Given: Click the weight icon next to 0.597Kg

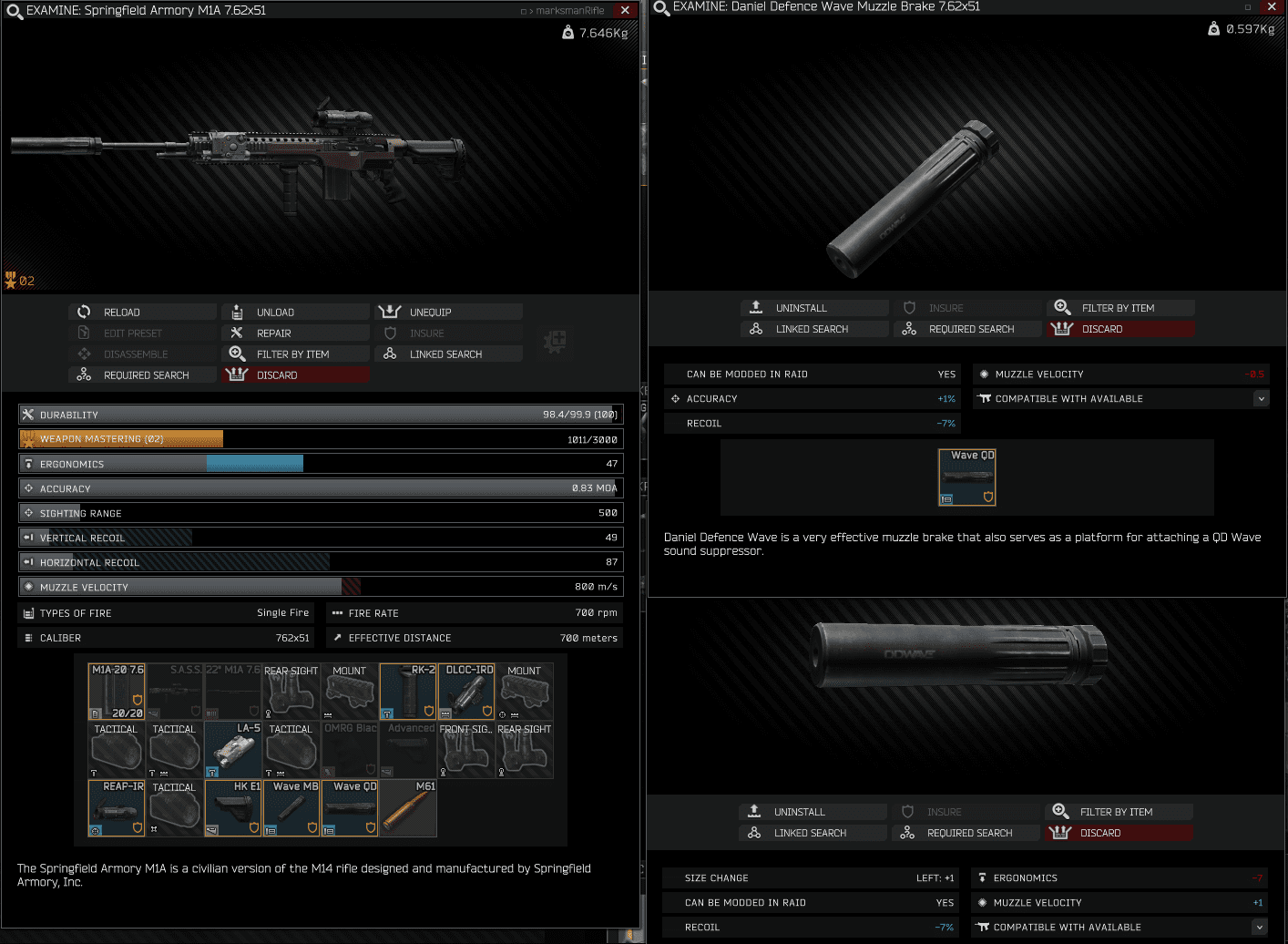Looking at the screenshot, I should click(x=1213, y=29).
